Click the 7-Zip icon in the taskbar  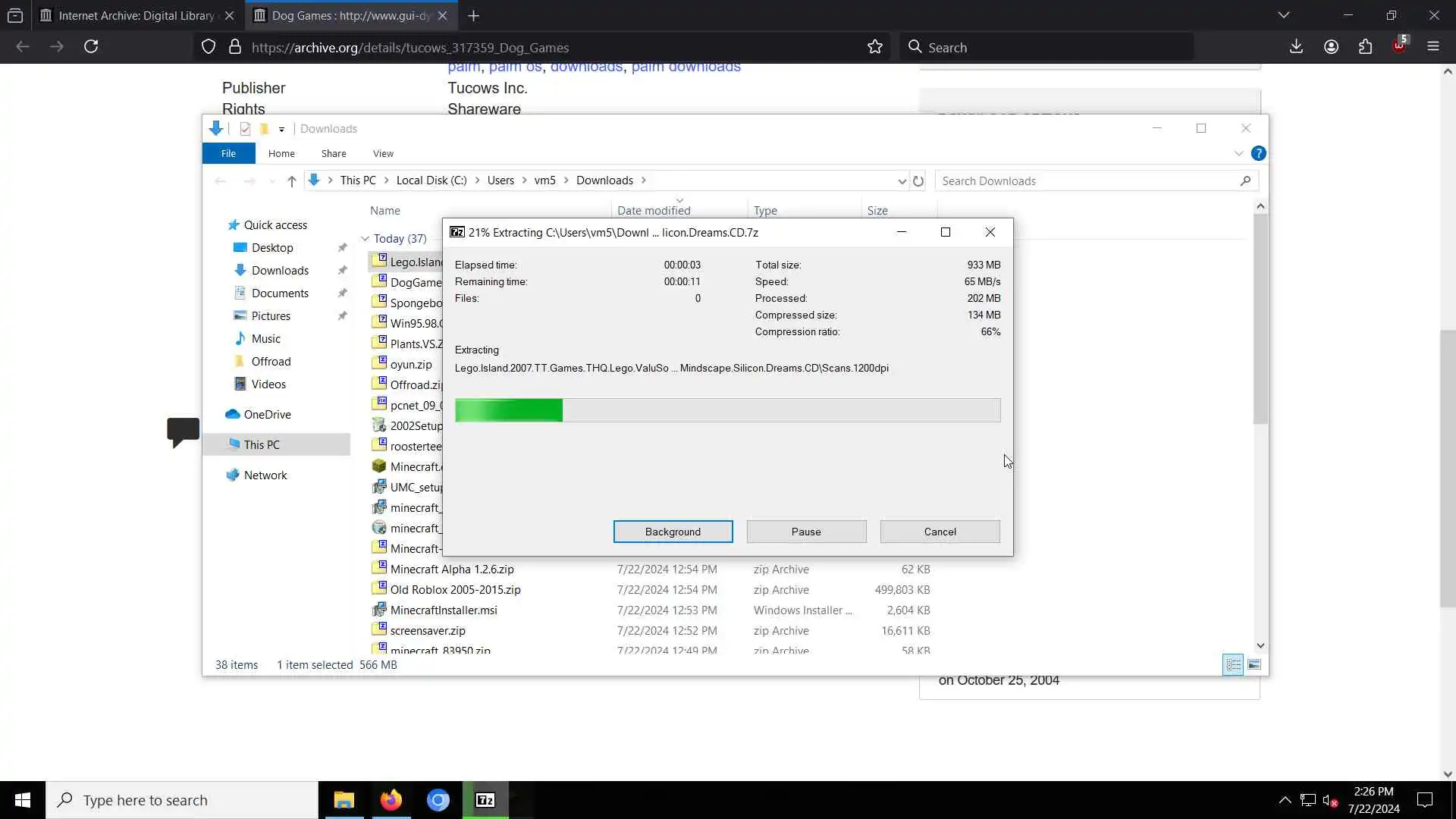click(x=485, y=800)
